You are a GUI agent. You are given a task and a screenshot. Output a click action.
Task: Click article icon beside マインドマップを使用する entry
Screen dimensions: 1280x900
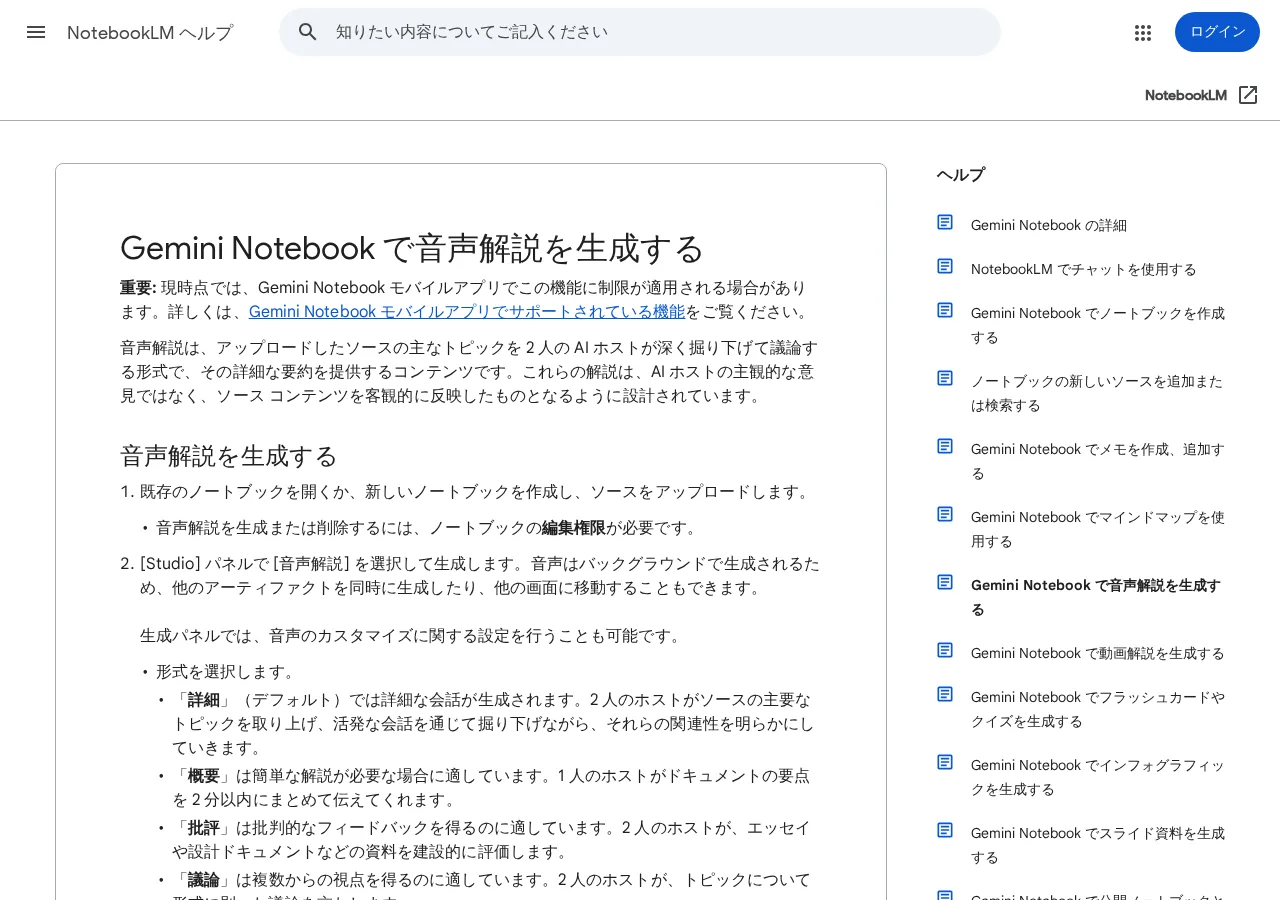(945, 514)
